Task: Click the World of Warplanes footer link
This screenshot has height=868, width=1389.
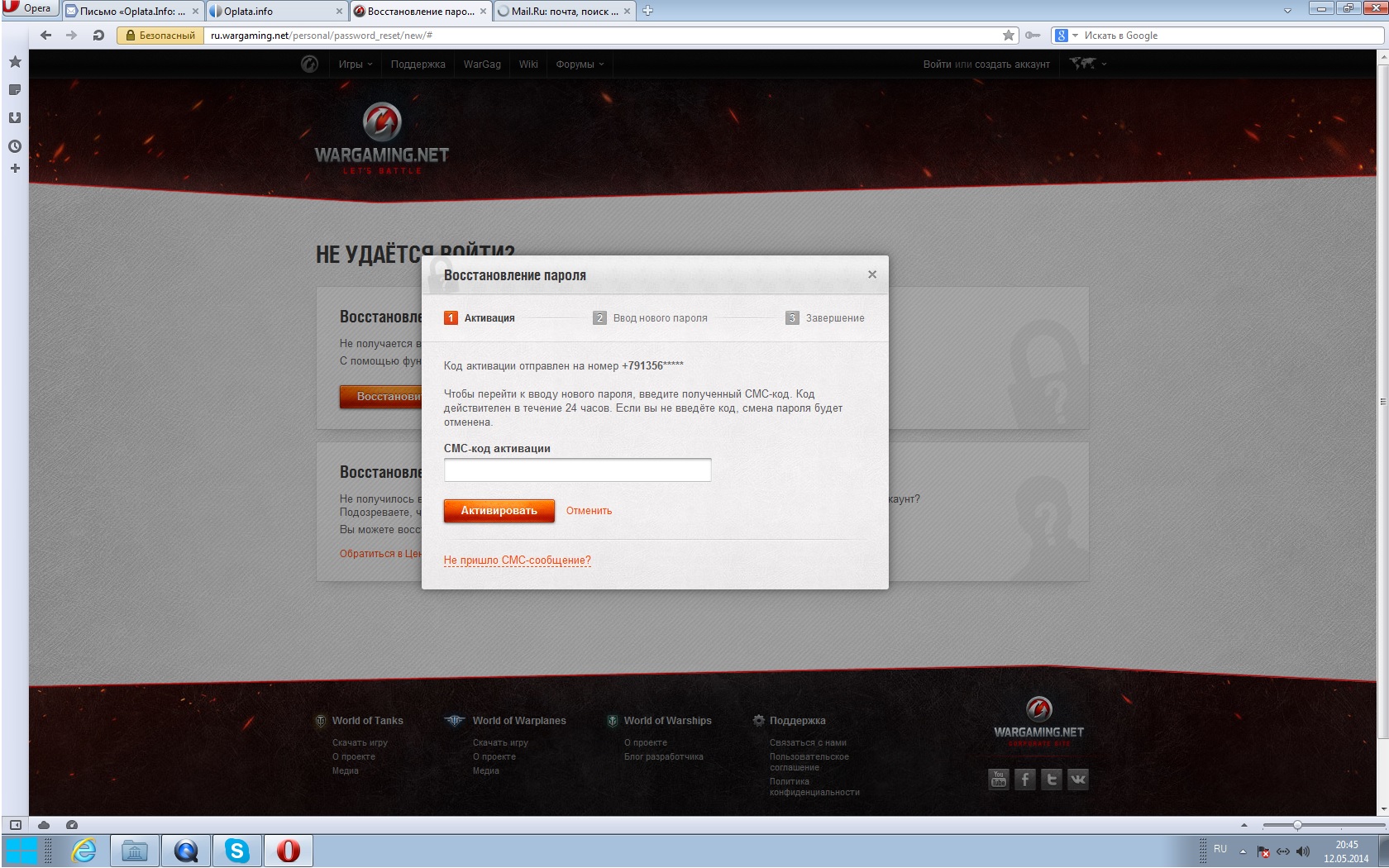Action: coord(519,721)
